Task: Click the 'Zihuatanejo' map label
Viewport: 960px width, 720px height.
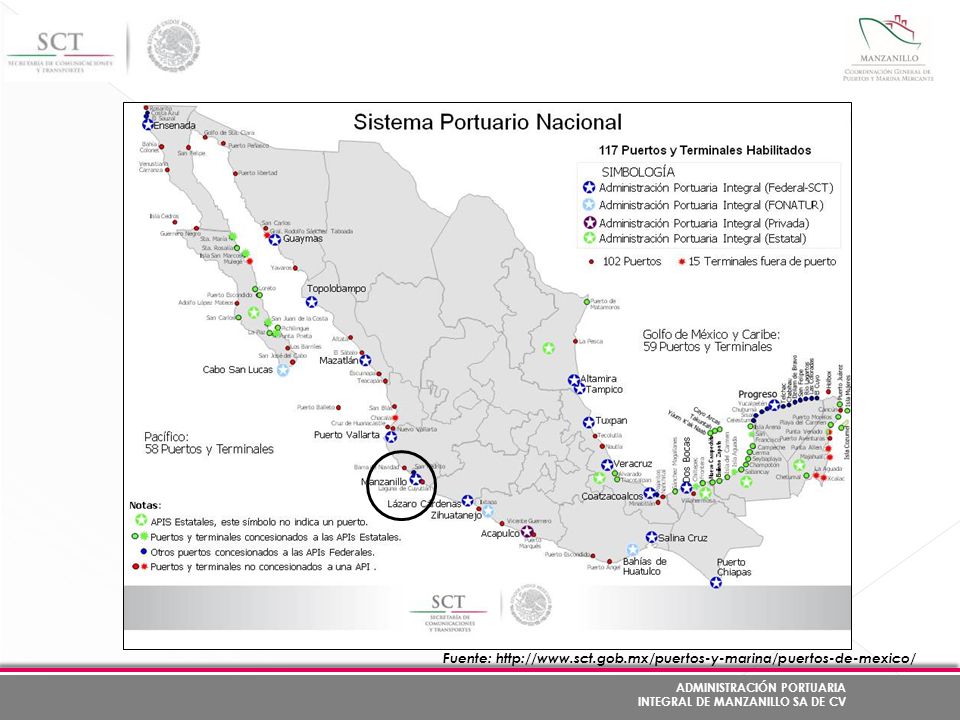Action: [456, 516]
